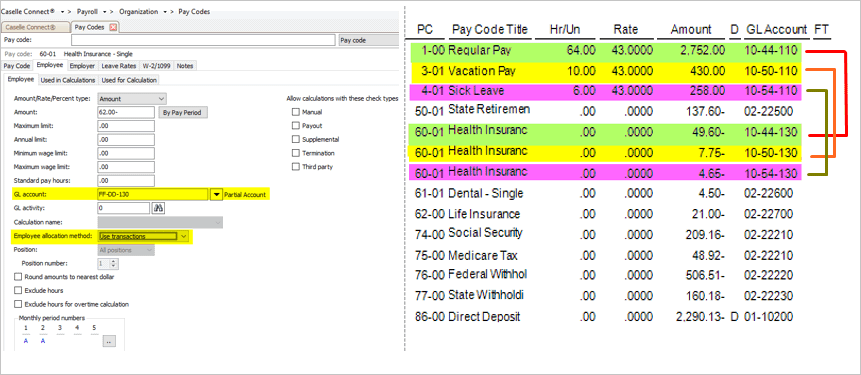This screenshot has height=375, width=861.
Task: Click the By Pay Period button
Action: [183, 113]
